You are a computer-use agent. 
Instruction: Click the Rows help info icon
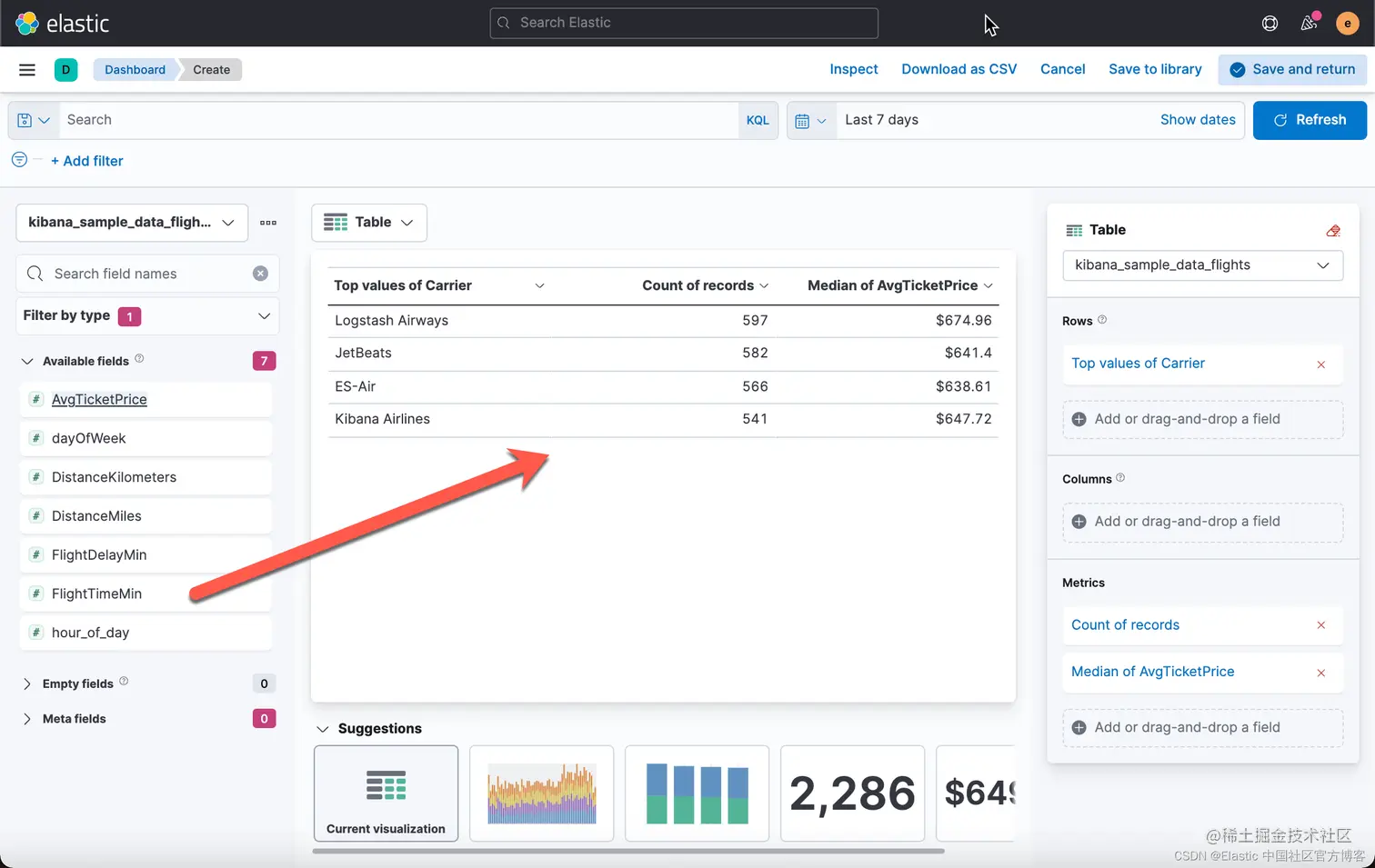1102,320
